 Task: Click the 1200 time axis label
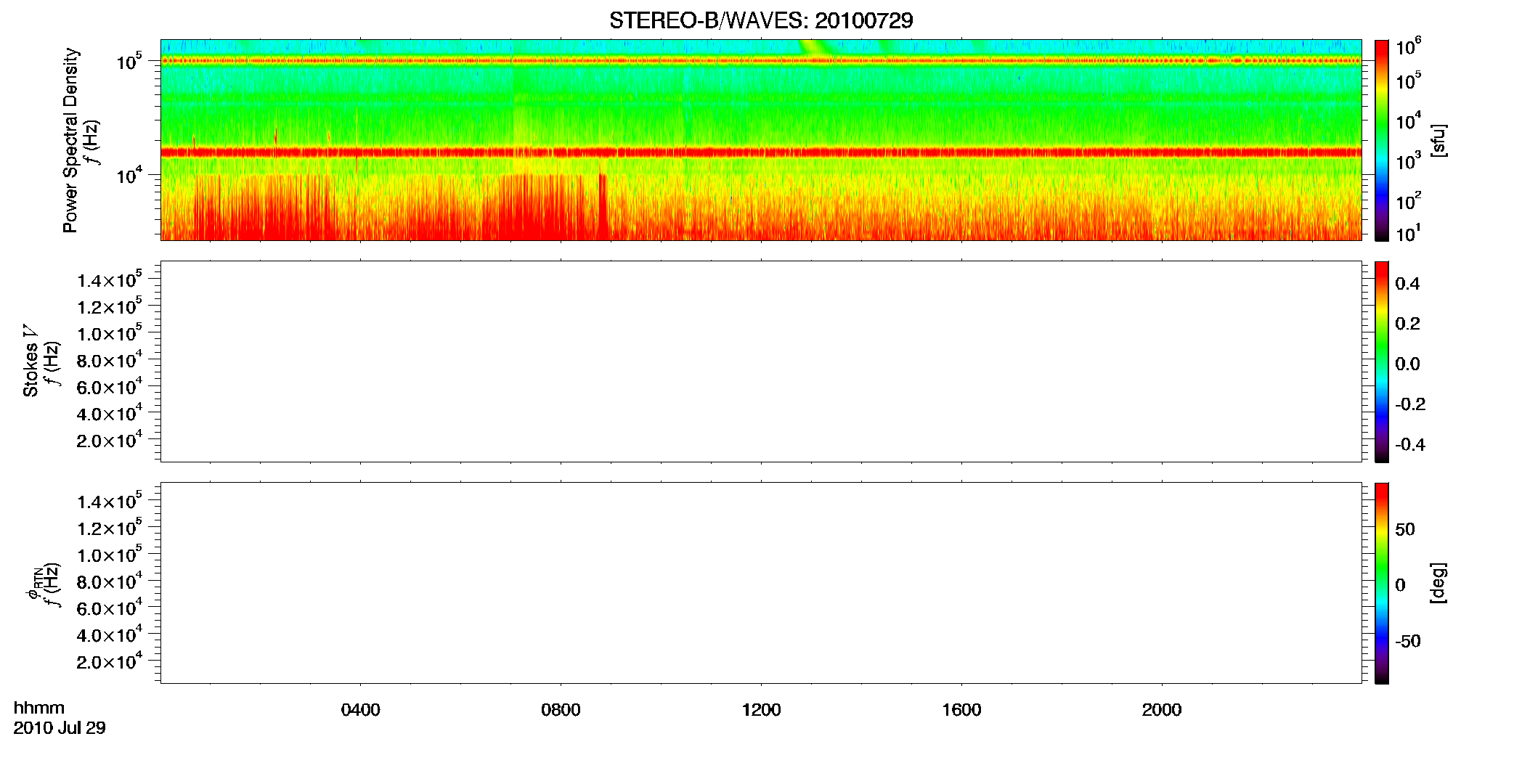click(761, 710)
